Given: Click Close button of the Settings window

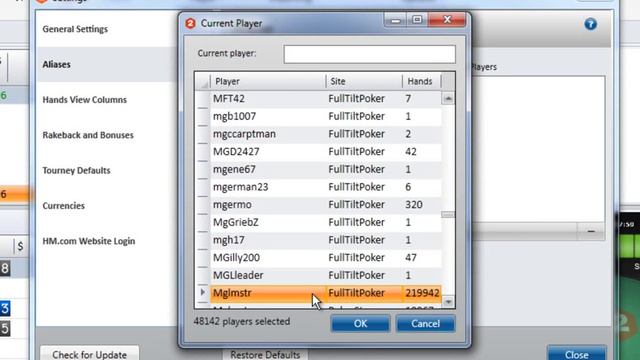Looking at the screenshot, I should tap(576, 354).
